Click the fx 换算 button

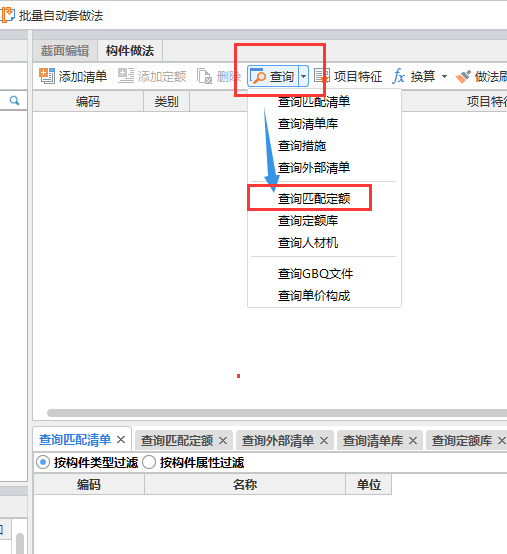tap(414, 76)
